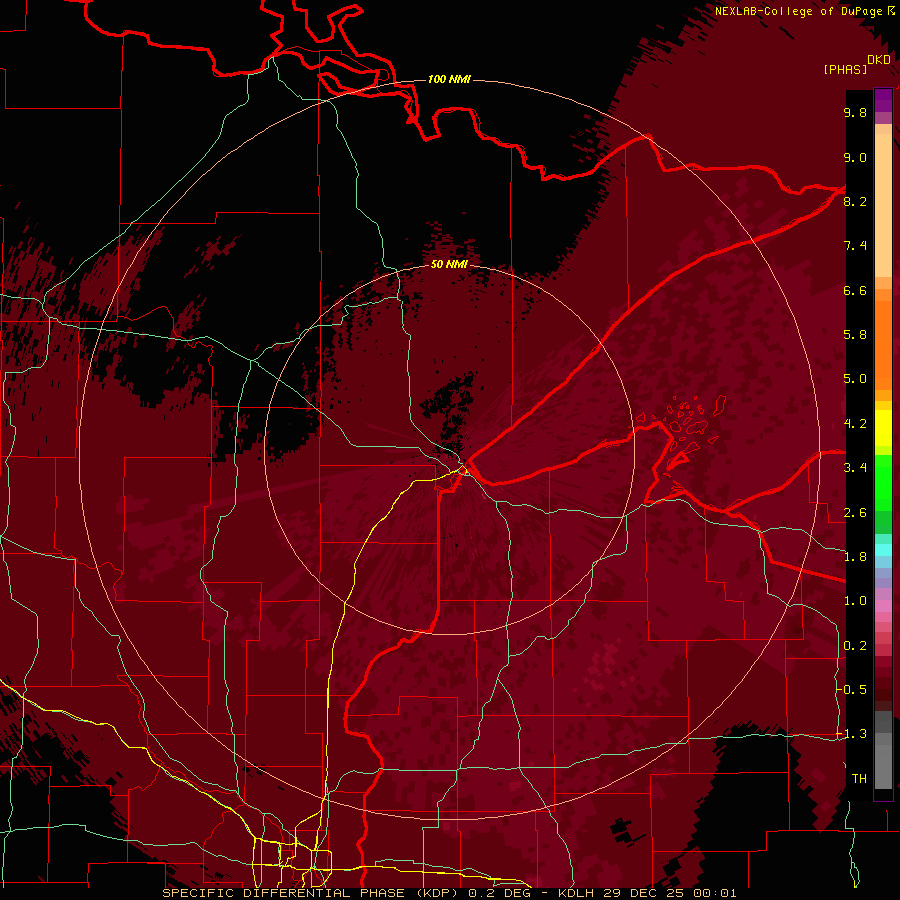Click the [PHAS] unit label
The width and height of the screenshot is (900, 900).
[x=845, y=69]
